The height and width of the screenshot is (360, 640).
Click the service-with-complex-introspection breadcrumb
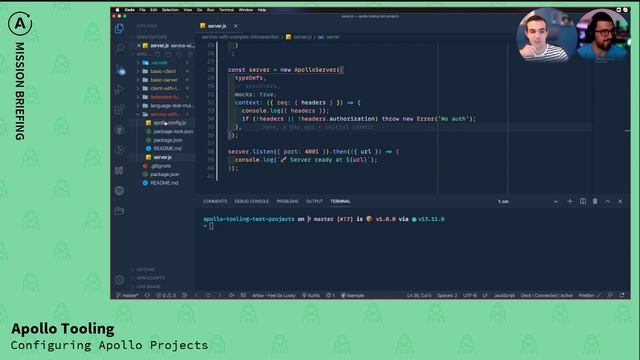coord(240,37)
